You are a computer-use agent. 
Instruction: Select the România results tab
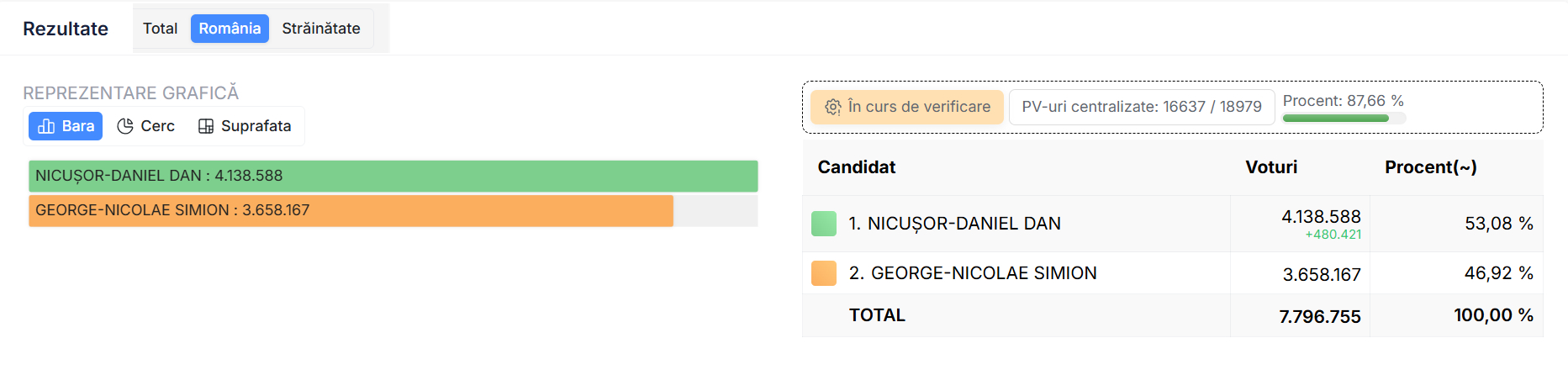click(230, 29)
